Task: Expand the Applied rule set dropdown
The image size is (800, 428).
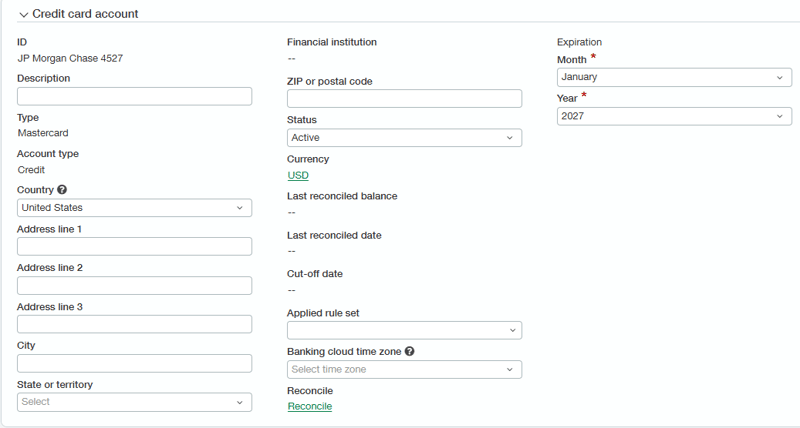Action: point(404,330)
